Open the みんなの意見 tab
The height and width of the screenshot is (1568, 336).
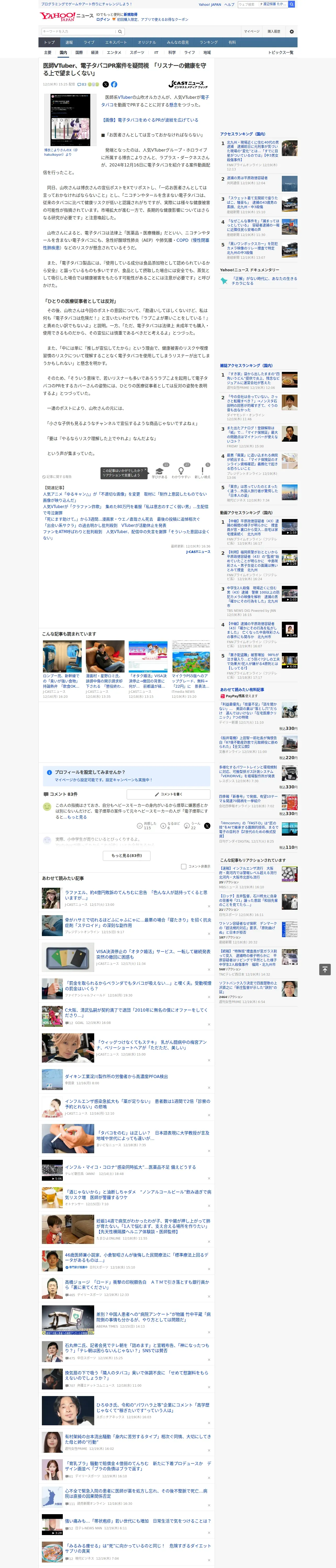click(177, 43)
